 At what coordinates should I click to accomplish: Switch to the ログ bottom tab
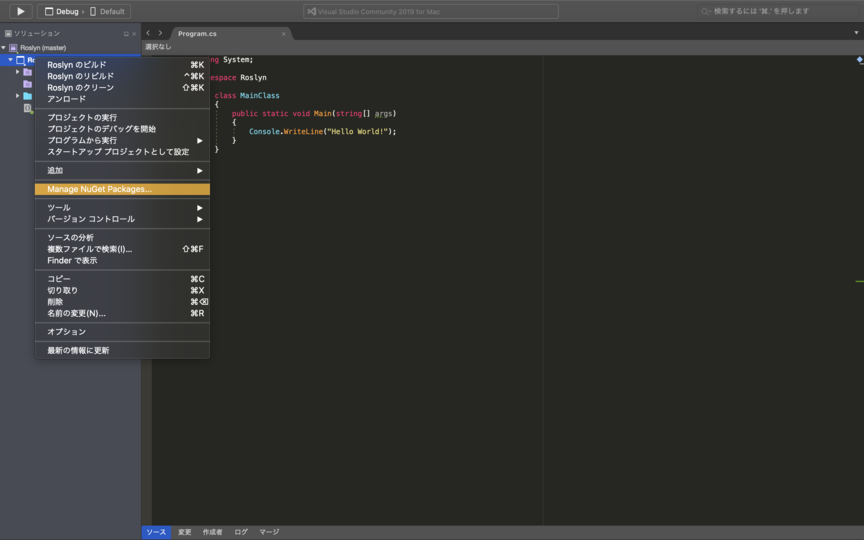tap(241, 532)
